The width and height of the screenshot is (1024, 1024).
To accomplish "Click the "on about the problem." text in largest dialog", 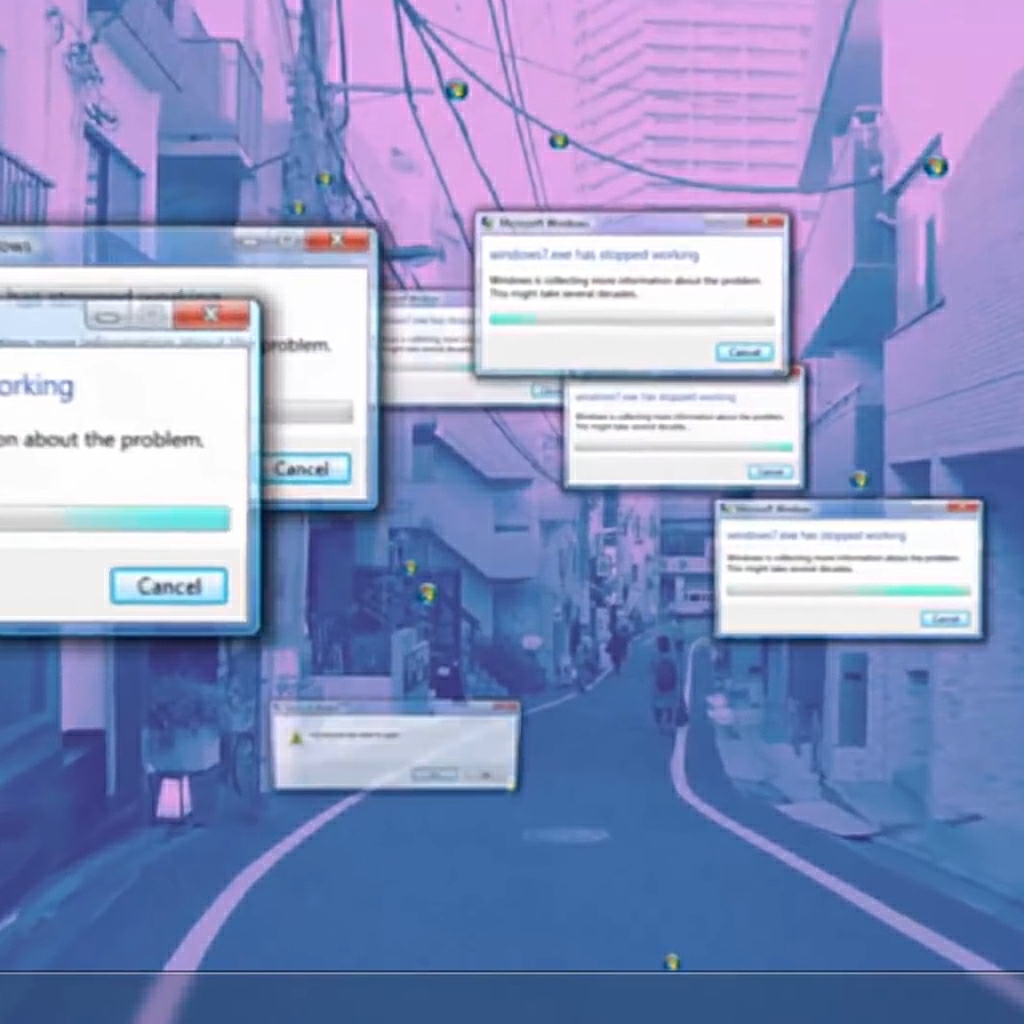I will 101,440.
